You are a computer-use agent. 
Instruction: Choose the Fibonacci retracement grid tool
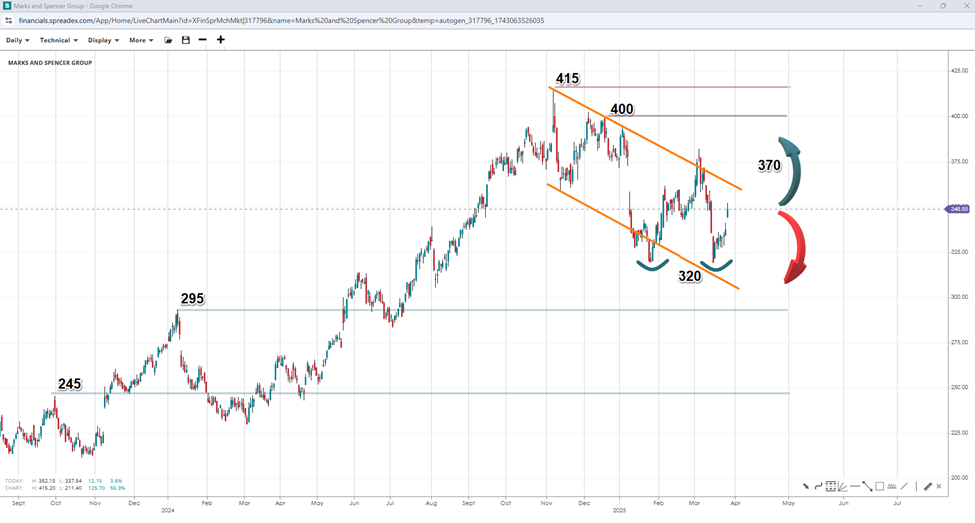click(830, 486)
